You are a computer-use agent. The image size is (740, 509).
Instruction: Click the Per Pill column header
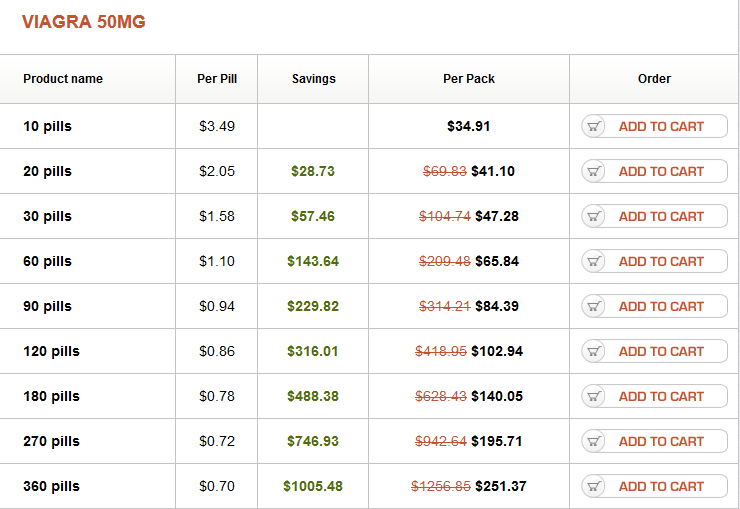coord(217,79)
